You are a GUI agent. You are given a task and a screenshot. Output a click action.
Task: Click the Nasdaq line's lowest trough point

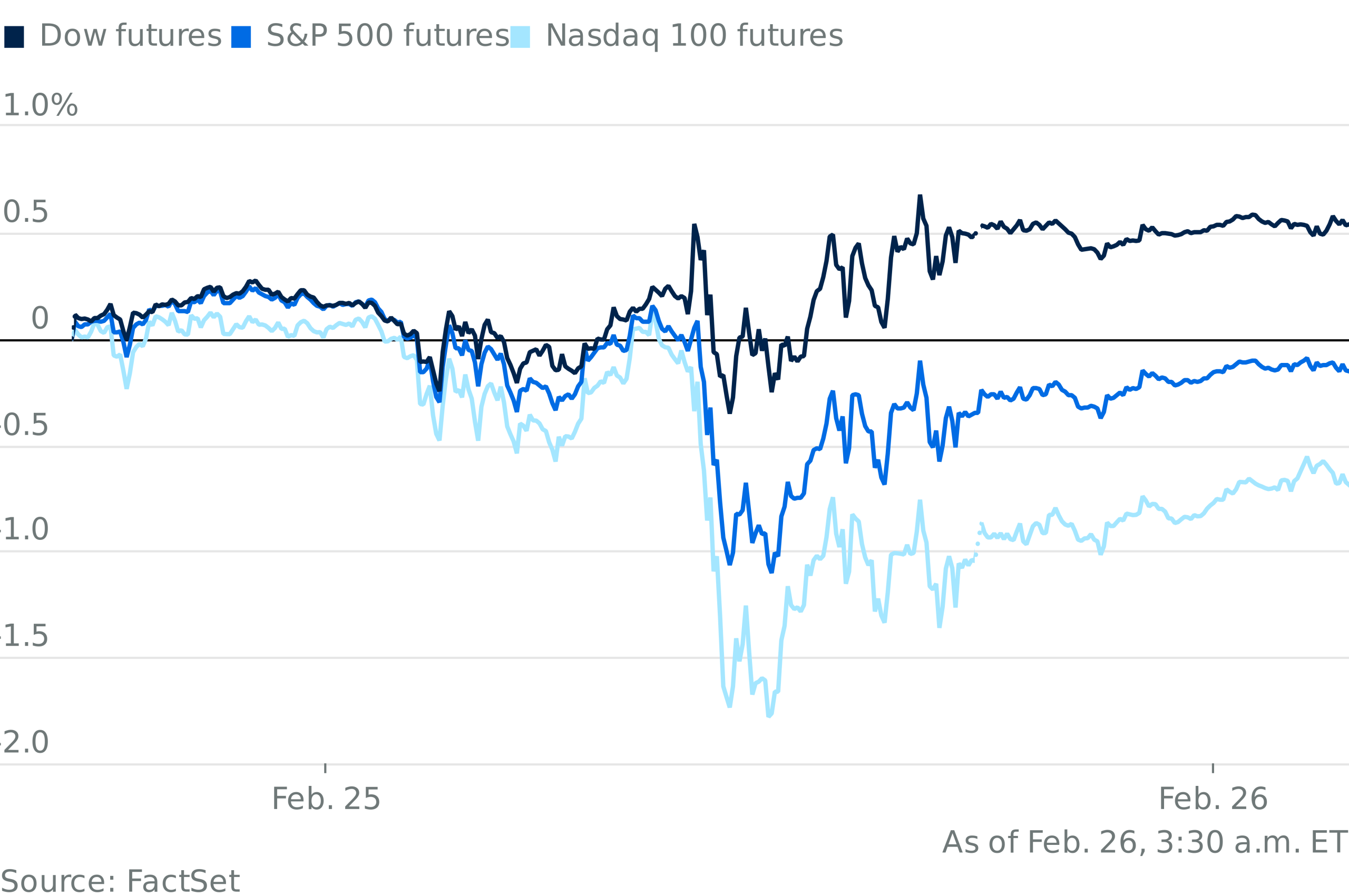(x=769, y=715)
